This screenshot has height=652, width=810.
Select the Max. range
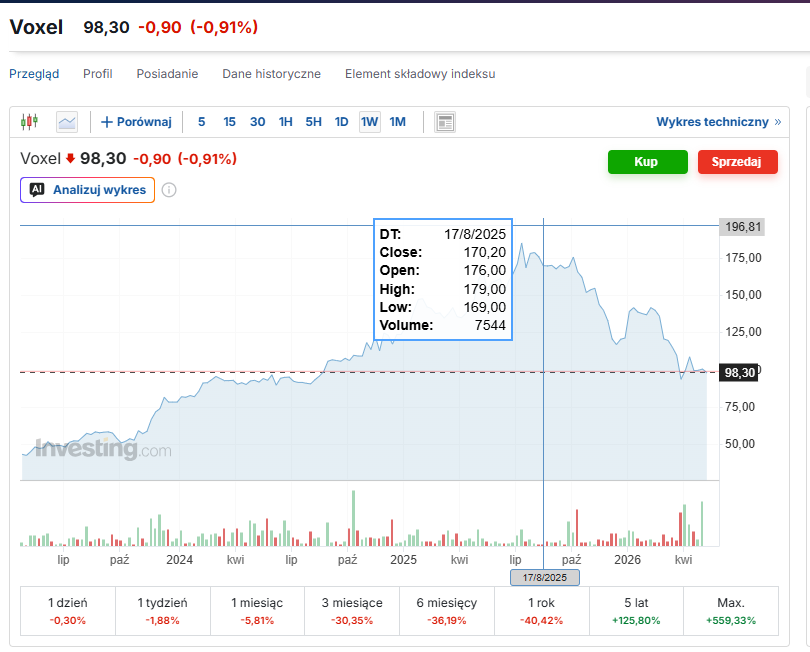[x=731, y=611]
